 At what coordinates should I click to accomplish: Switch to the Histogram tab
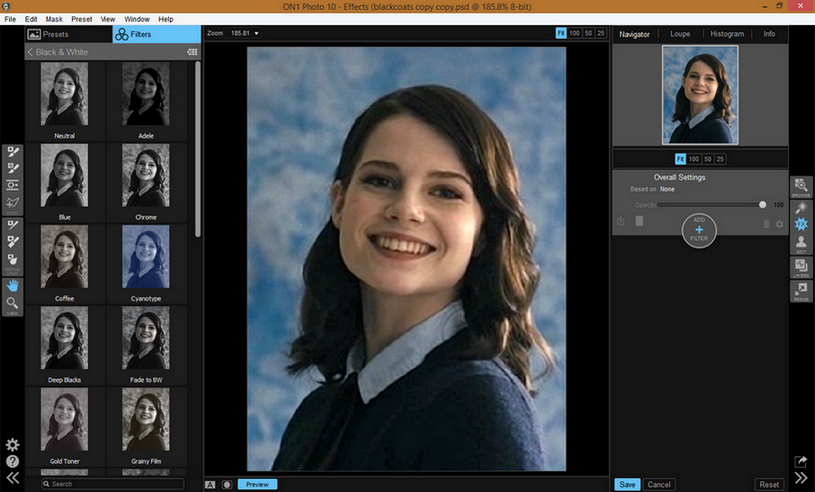tap(727, 34)
